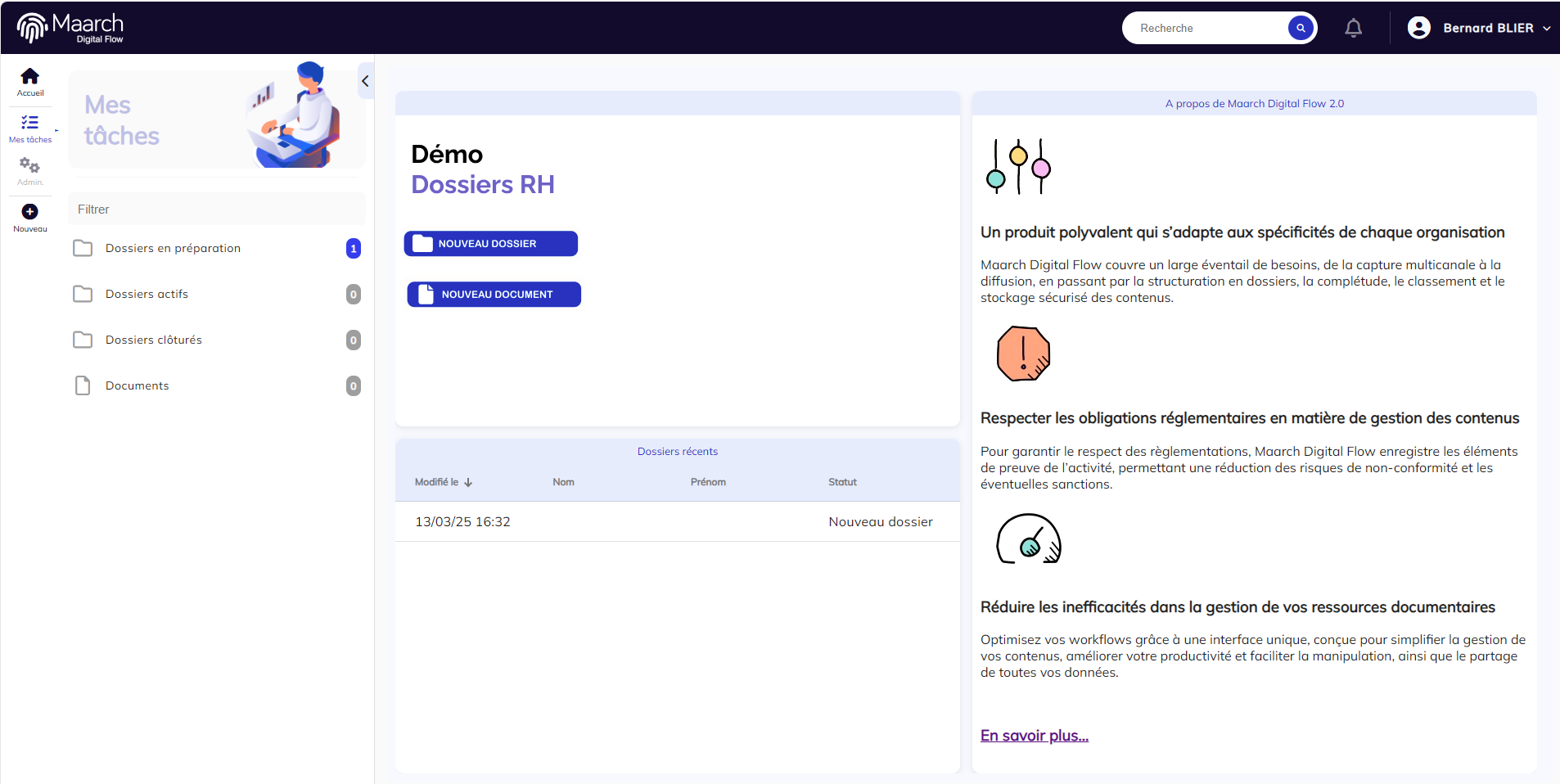Click the orange warning octagon icon
The image size is (1560, 784).
click(1023, 354)
